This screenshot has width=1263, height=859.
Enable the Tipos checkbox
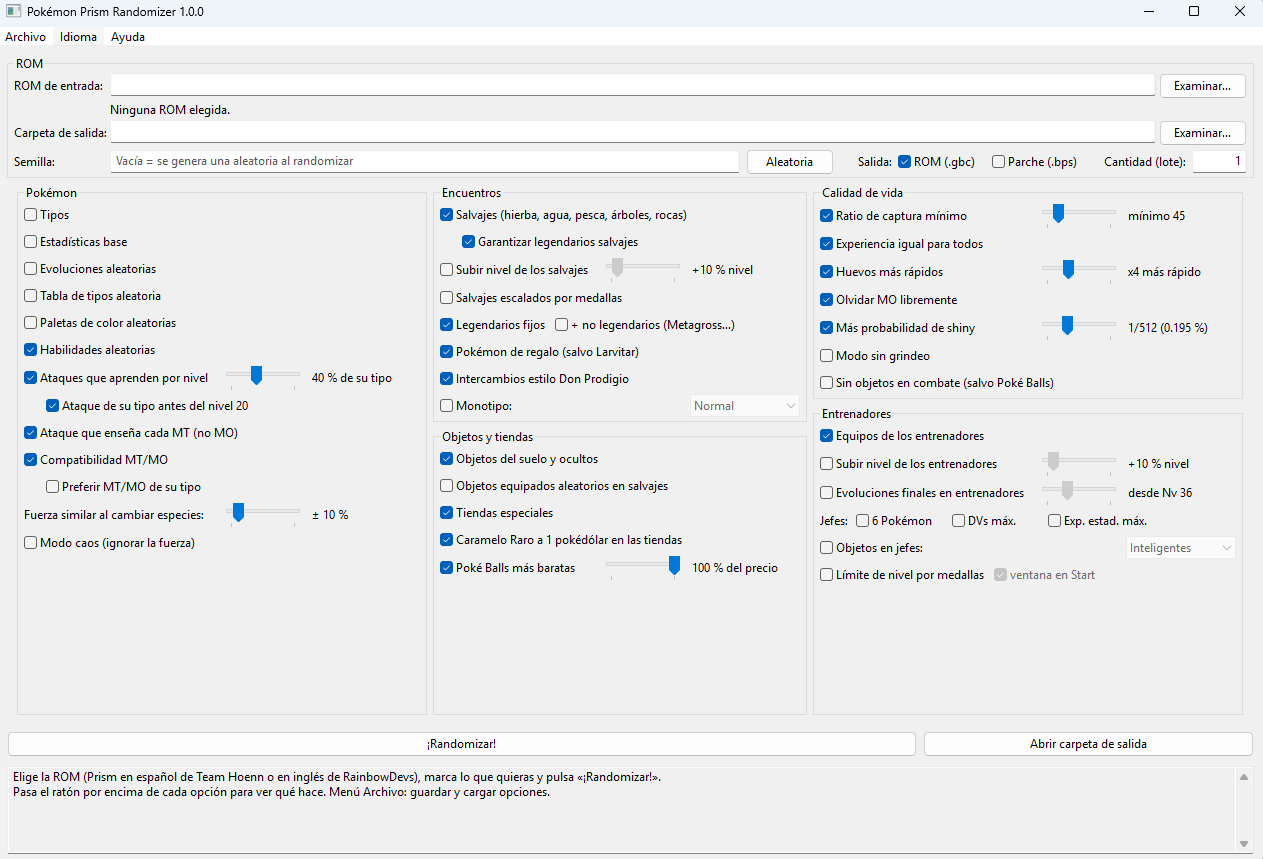(x=31, y=215)
